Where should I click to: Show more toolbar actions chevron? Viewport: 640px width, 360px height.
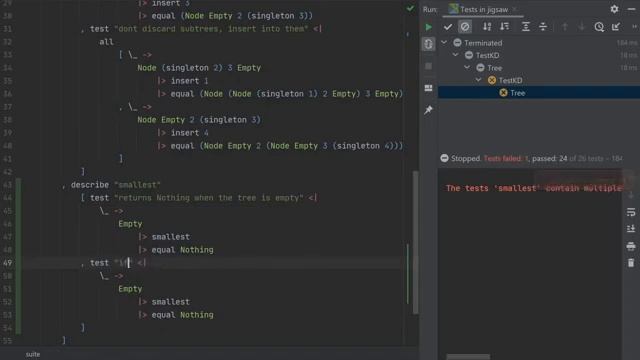click(634, 27)
